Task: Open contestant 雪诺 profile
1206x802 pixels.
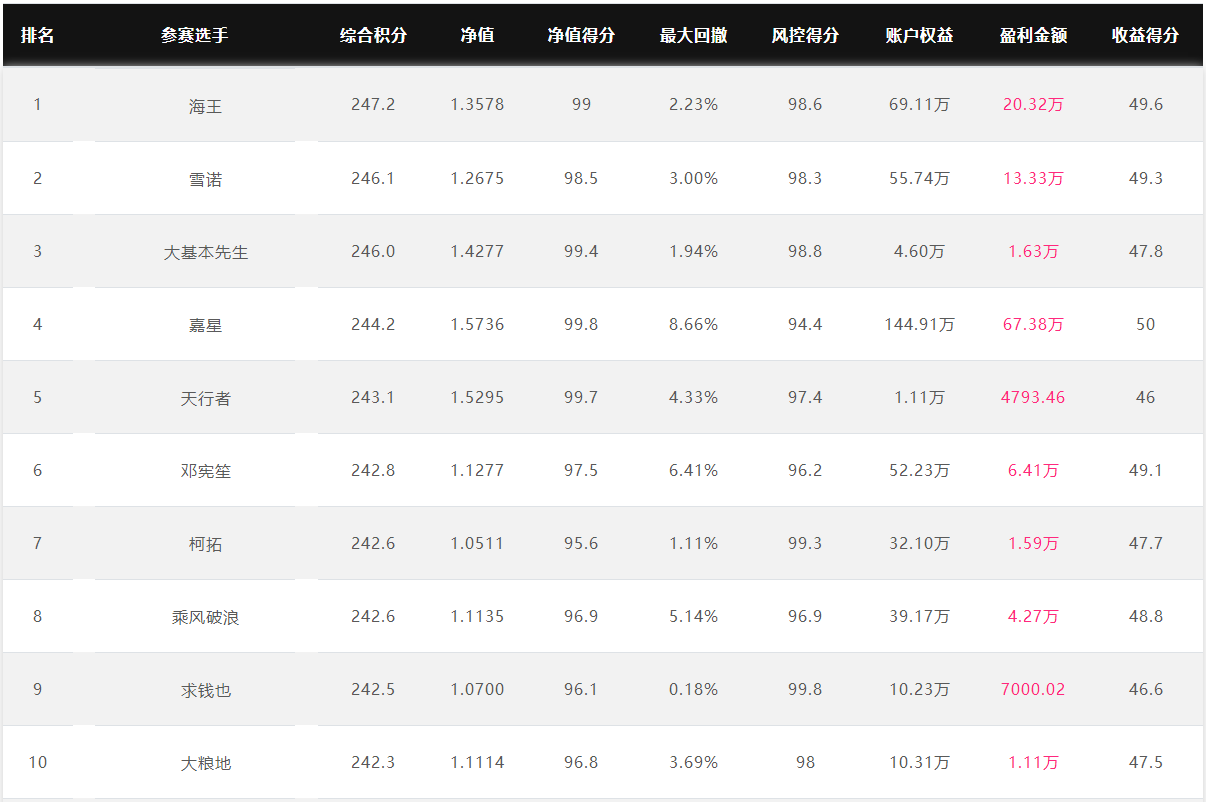Action: pyautogui.click(x=205, y=179)
